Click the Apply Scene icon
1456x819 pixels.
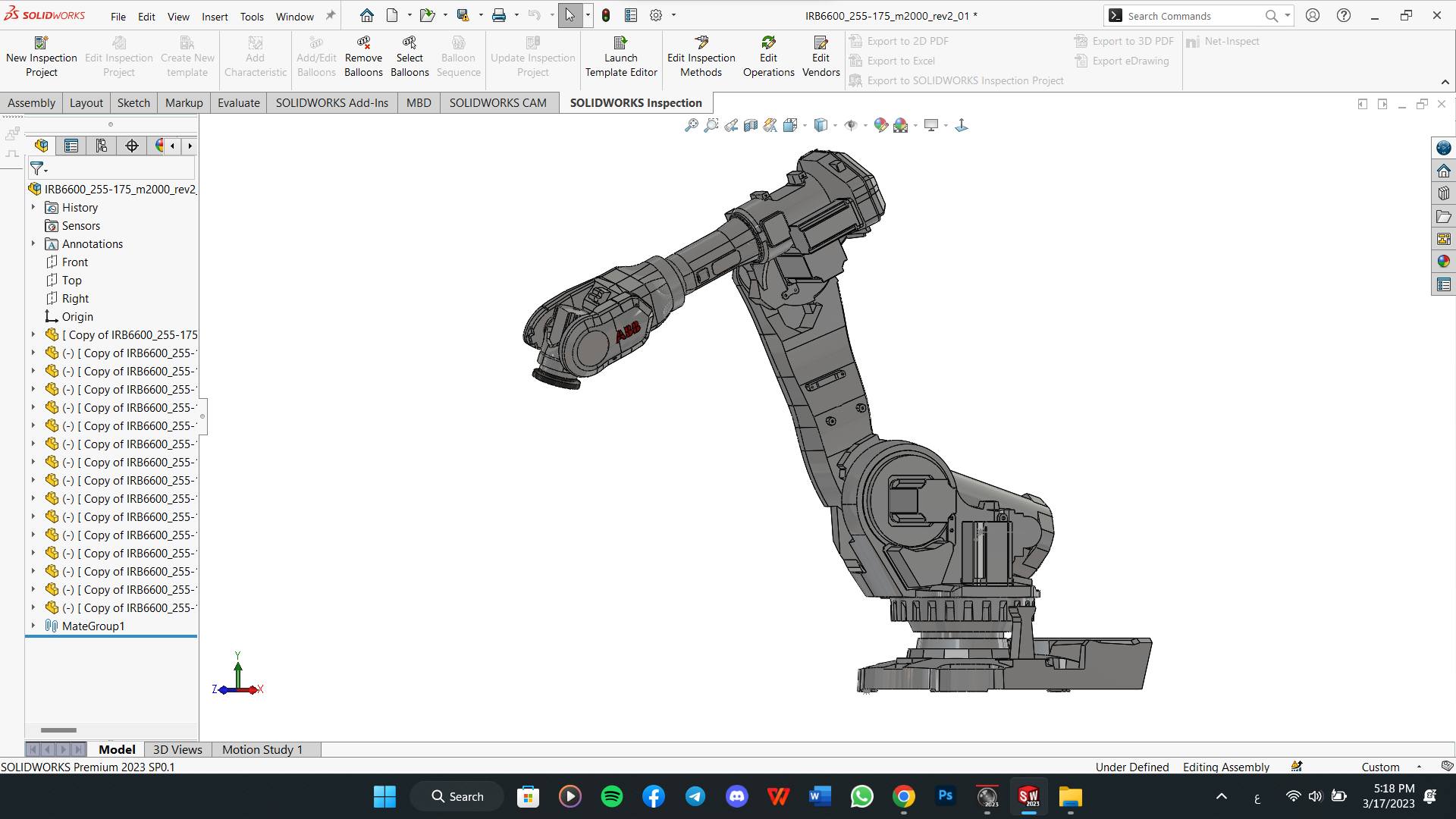click(901, 125)
